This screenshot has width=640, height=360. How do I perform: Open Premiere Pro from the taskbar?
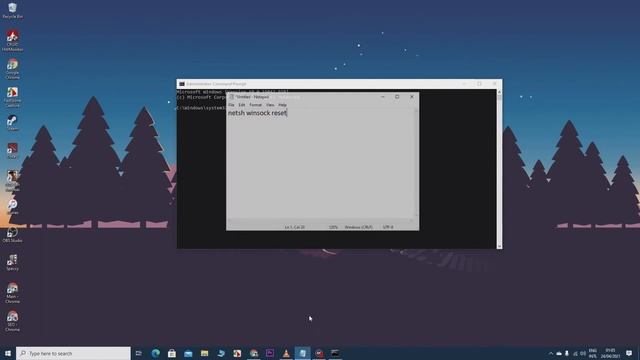point(270,353)
